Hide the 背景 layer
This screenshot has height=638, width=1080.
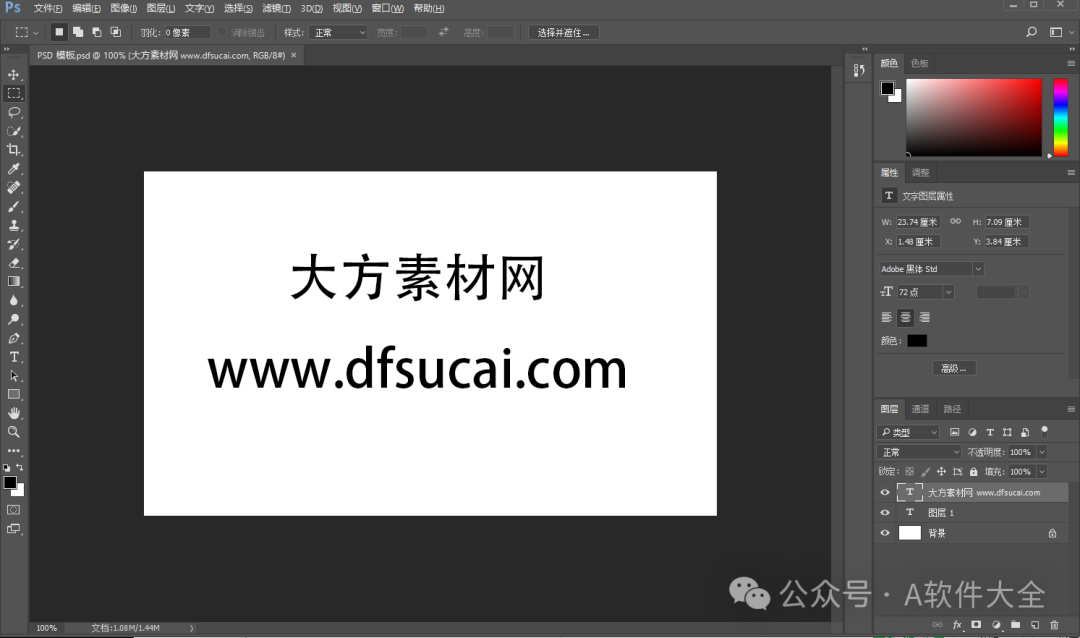click(x=885, y=532)
